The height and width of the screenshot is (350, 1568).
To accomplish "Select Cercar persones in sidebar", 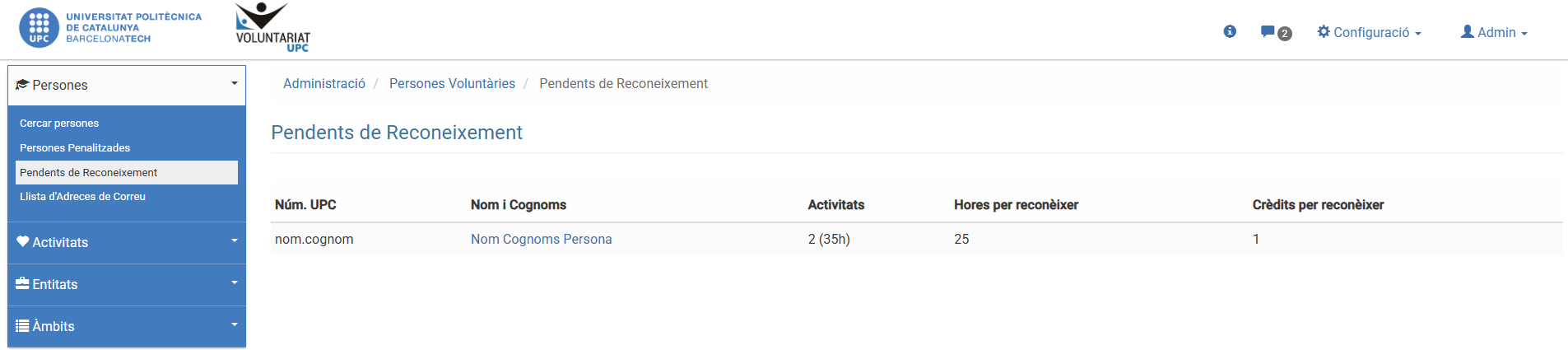I will click(x=59, y=124).
